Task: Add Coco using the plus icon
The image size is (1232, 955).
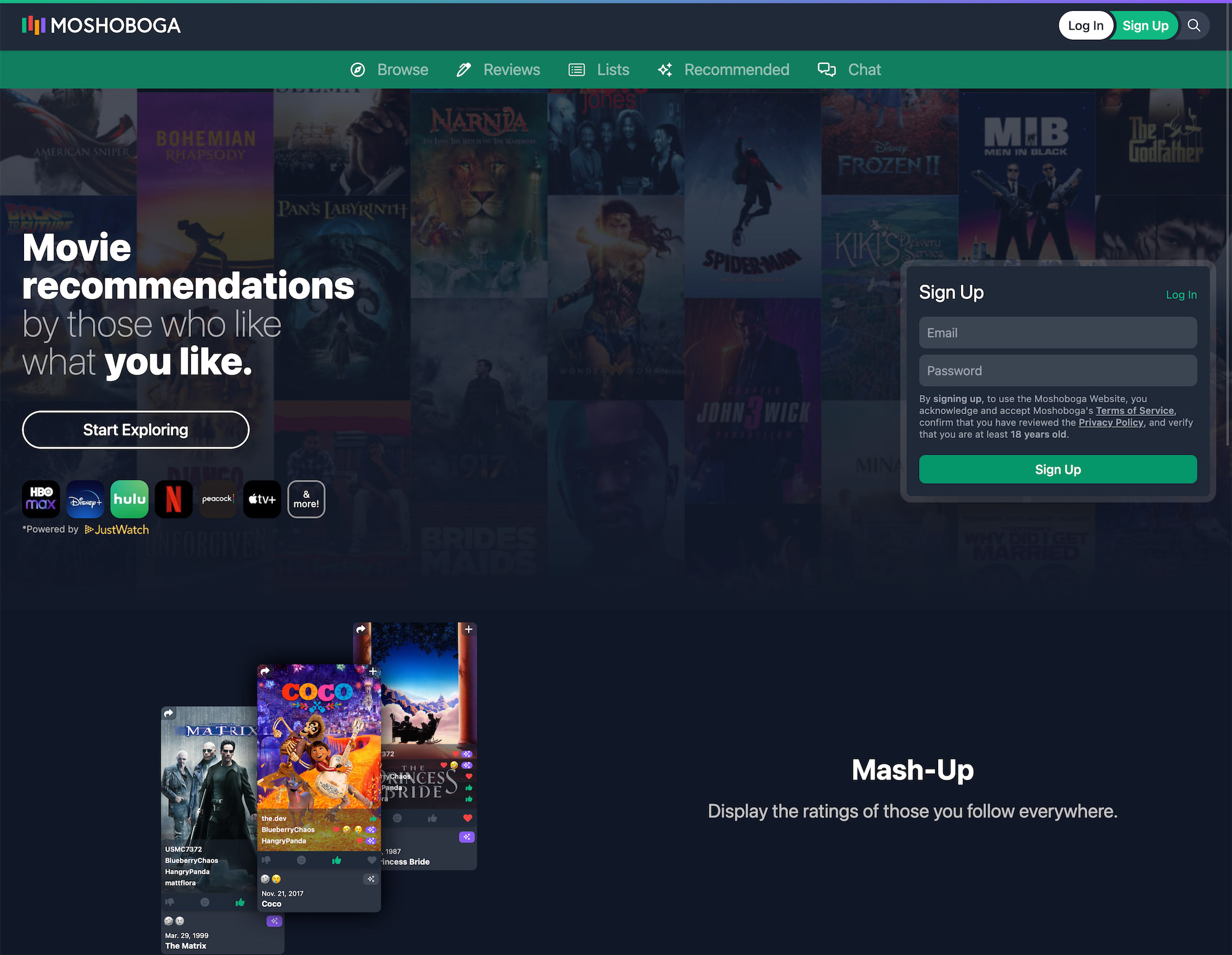Action: pos(373,671)
